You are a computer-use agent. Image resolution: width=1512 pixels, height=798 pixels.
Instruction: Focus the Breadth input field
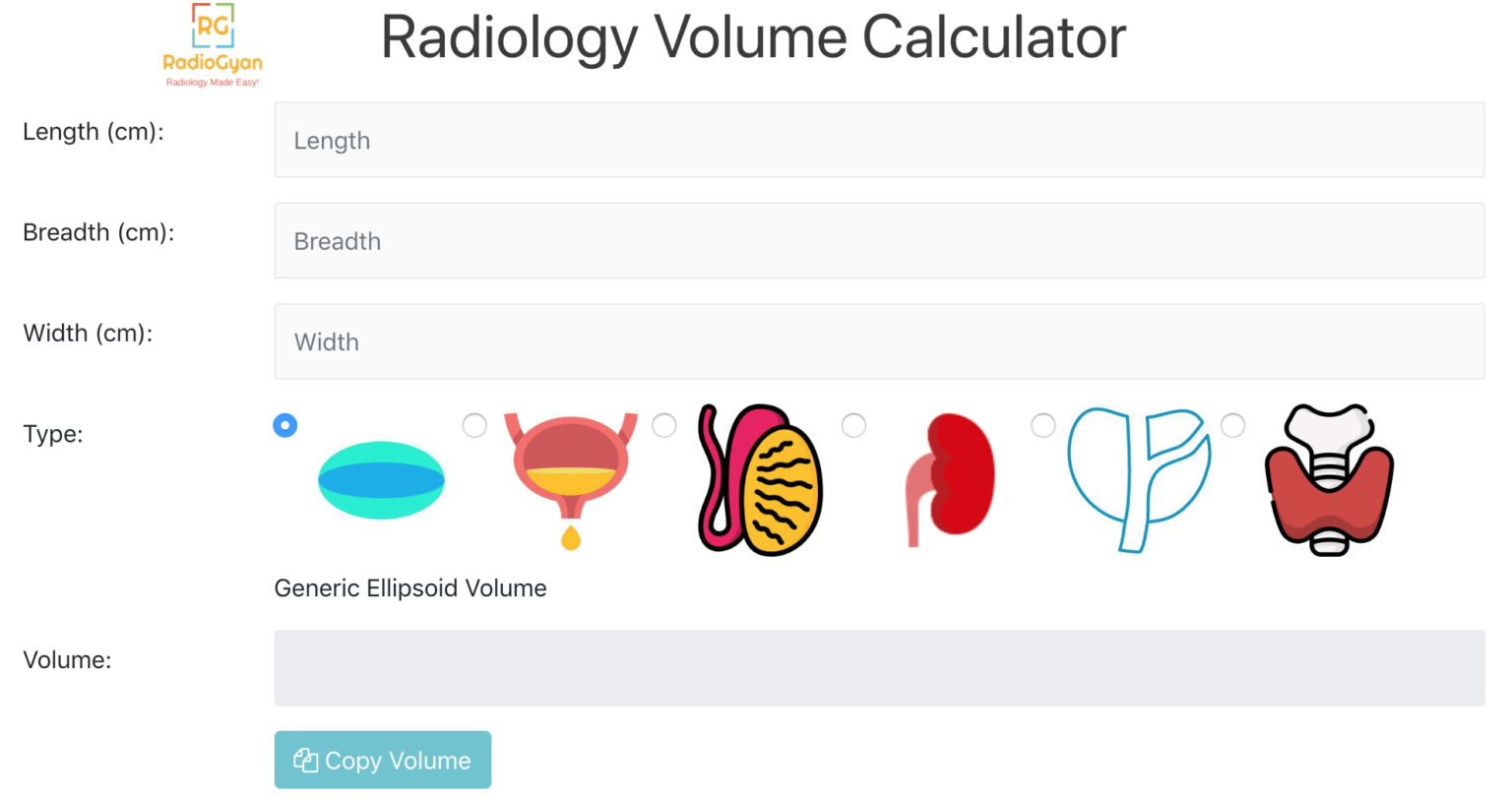(879, 240)
